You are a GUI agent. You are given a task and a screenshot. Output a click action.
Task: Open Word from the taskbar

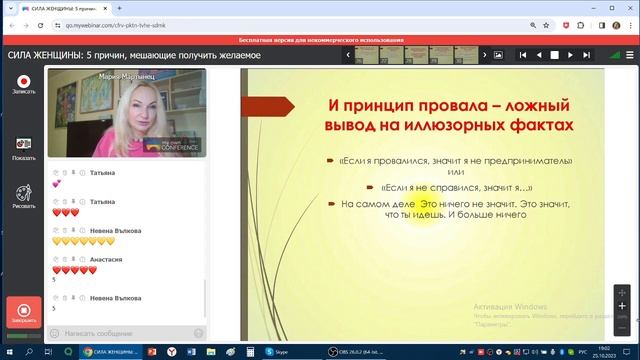coord(191,352)
